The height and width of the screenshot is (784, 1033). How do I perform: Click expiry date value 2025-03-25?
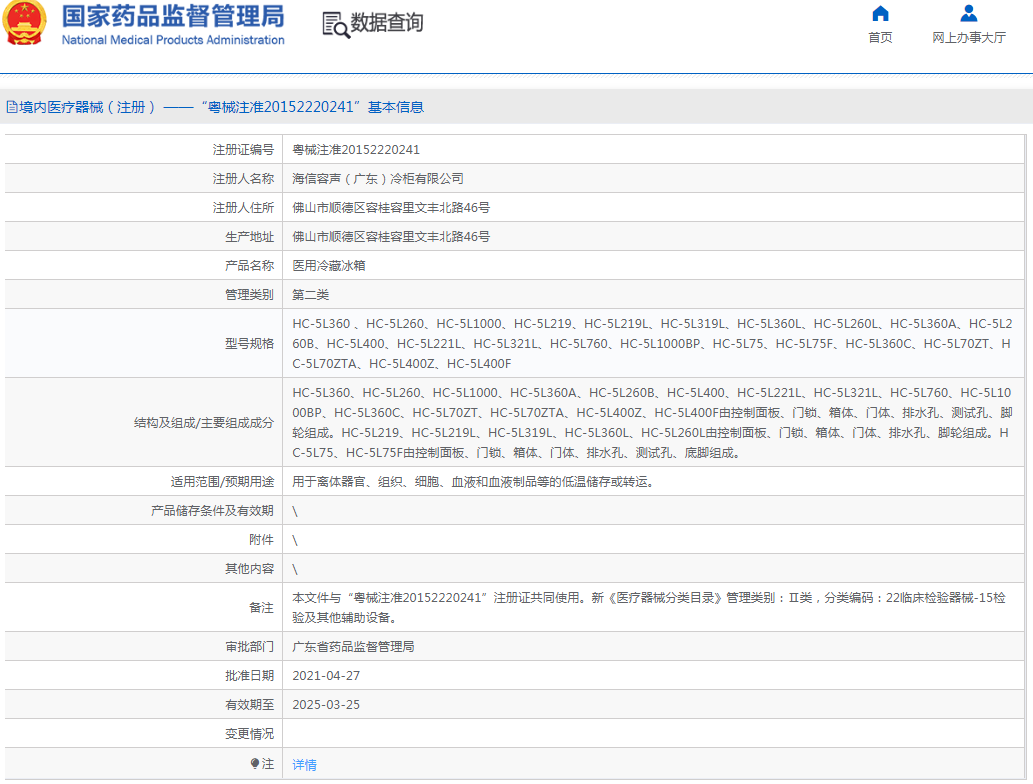tap(326, 704)
